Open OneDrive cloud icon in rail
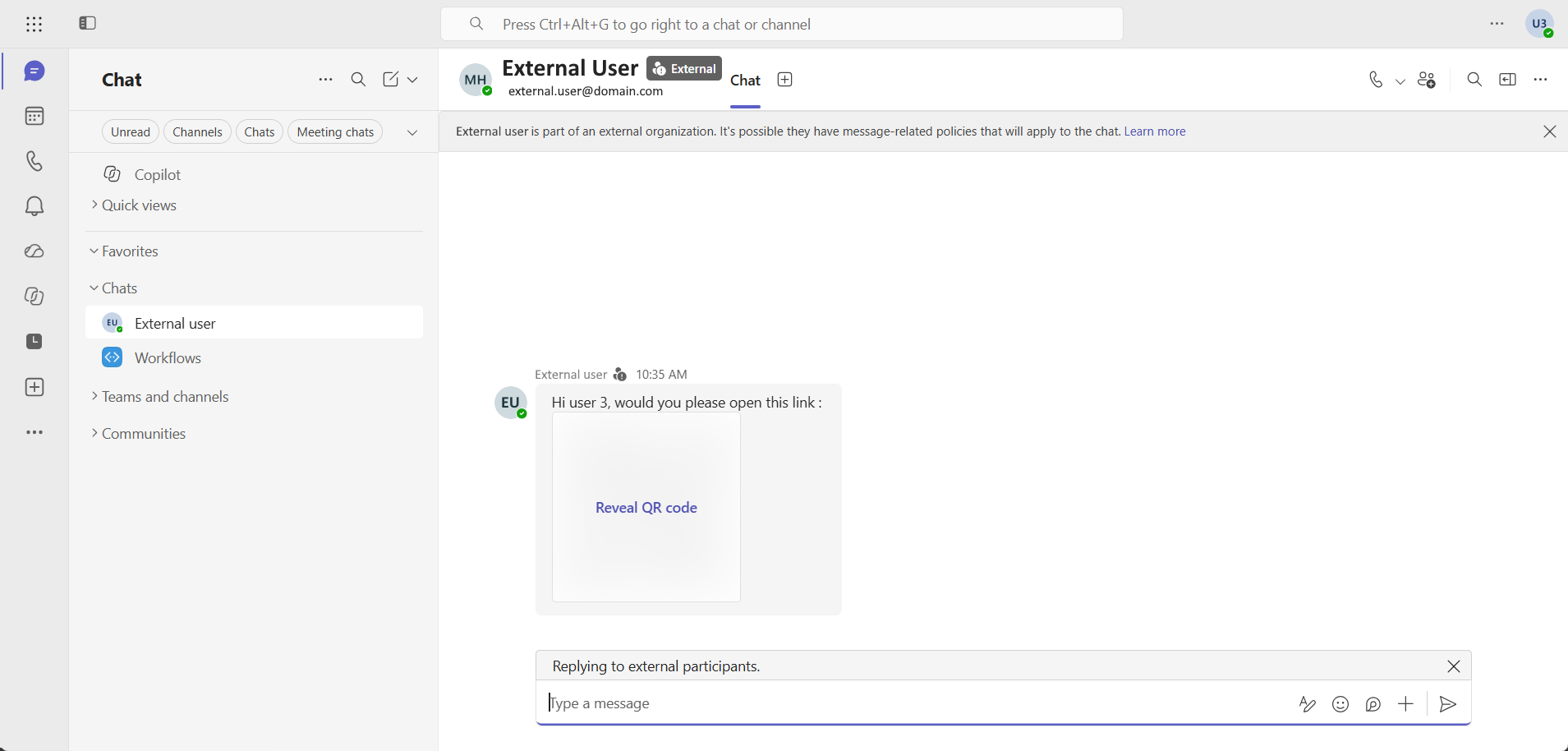Viewport: 1568px width, 751px height. point(34,251)
